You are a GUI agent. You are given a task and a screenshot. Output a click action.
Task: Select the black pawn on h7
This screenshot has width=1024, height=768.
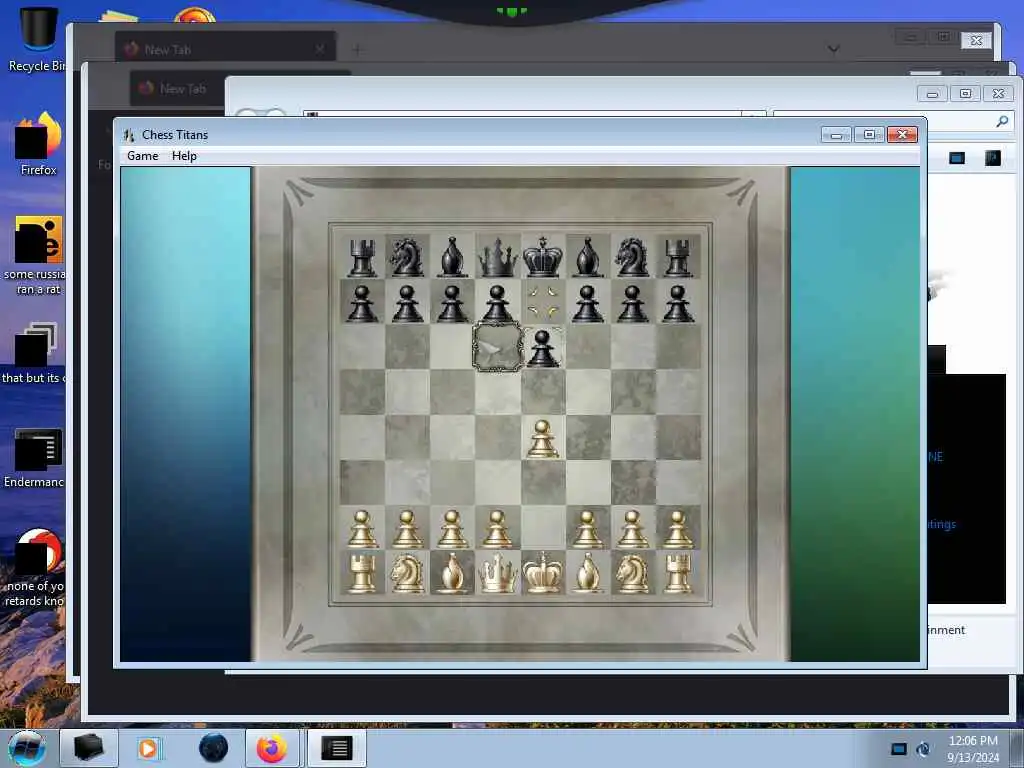click(678, 304)
